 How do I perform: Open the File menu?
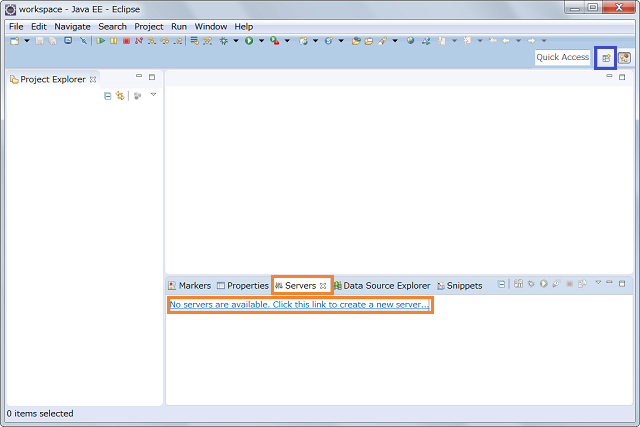click(16, 27)
